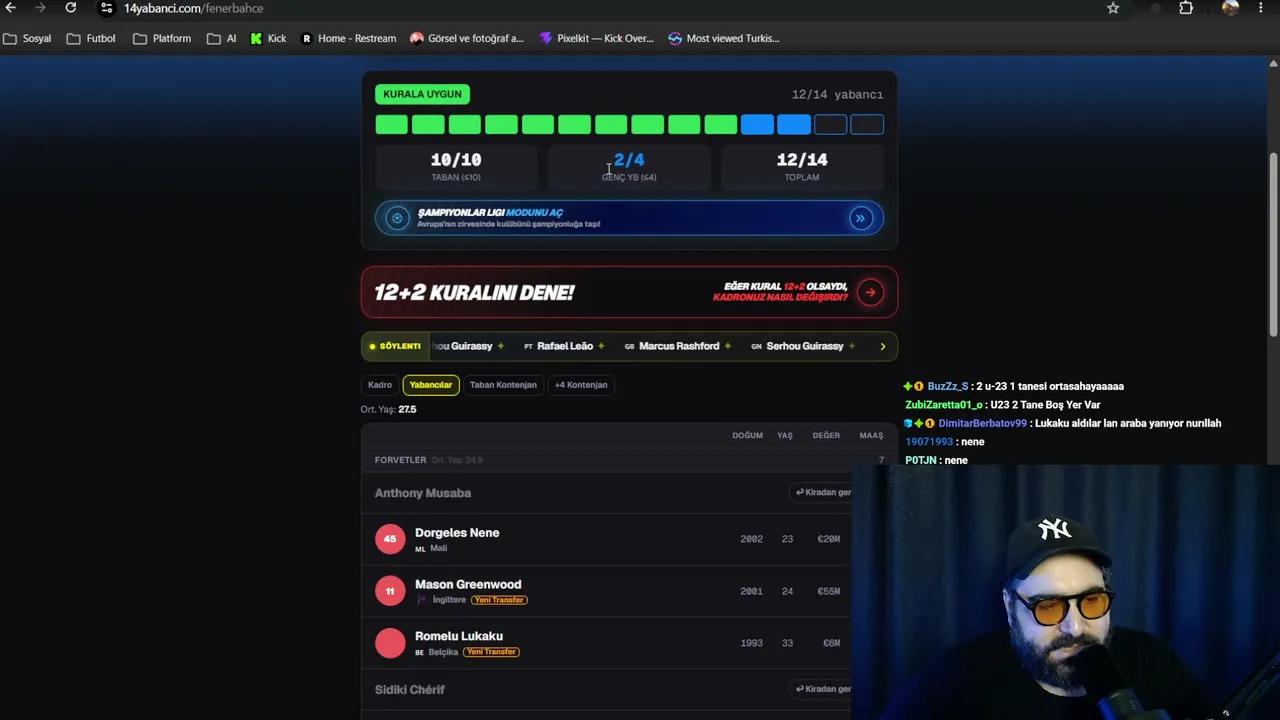Click the double-chevron on Şampiyonlar Ligi banner

click(861, 218)
